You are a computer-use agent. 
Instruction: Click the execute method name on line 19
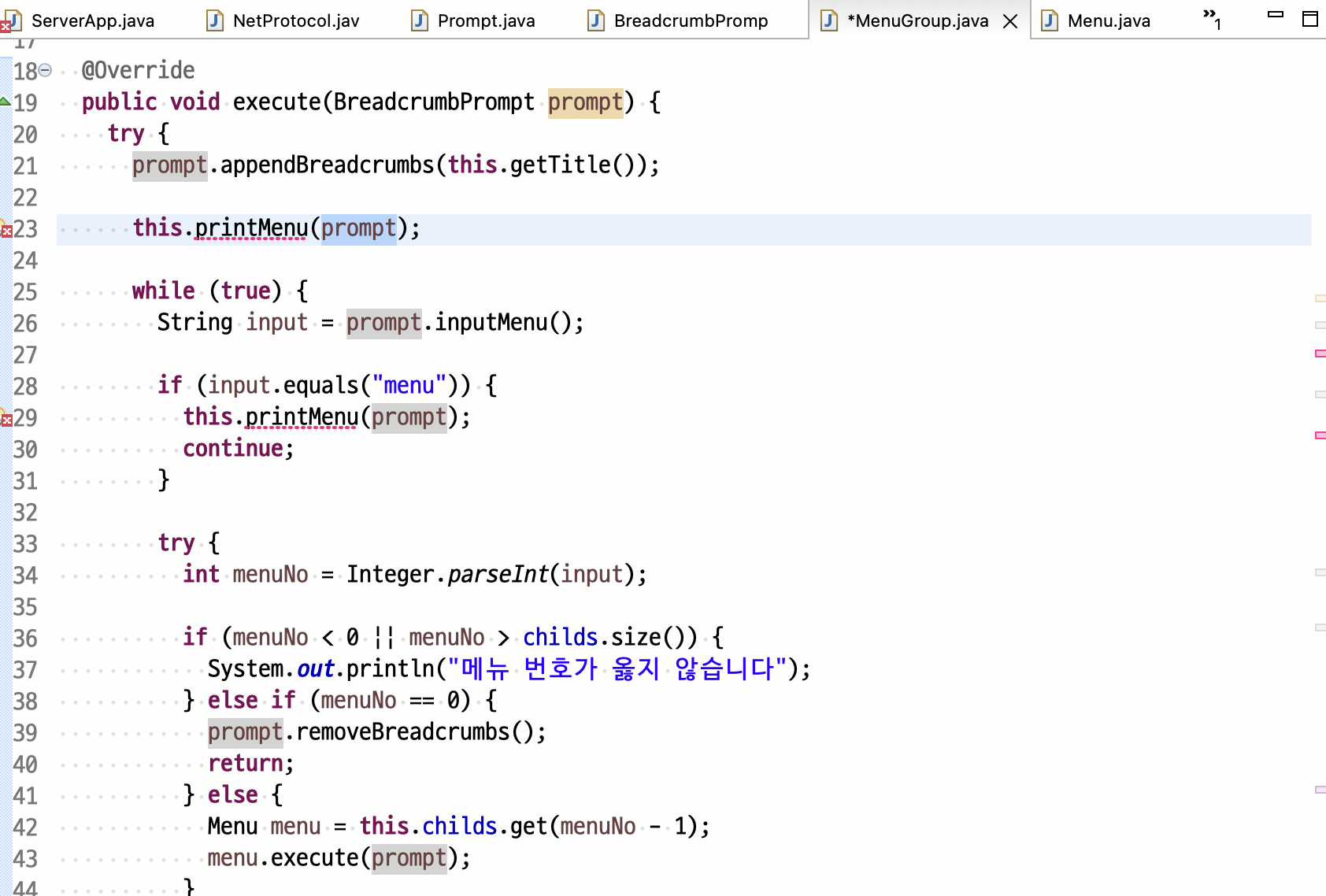click(x=277, y=102)
